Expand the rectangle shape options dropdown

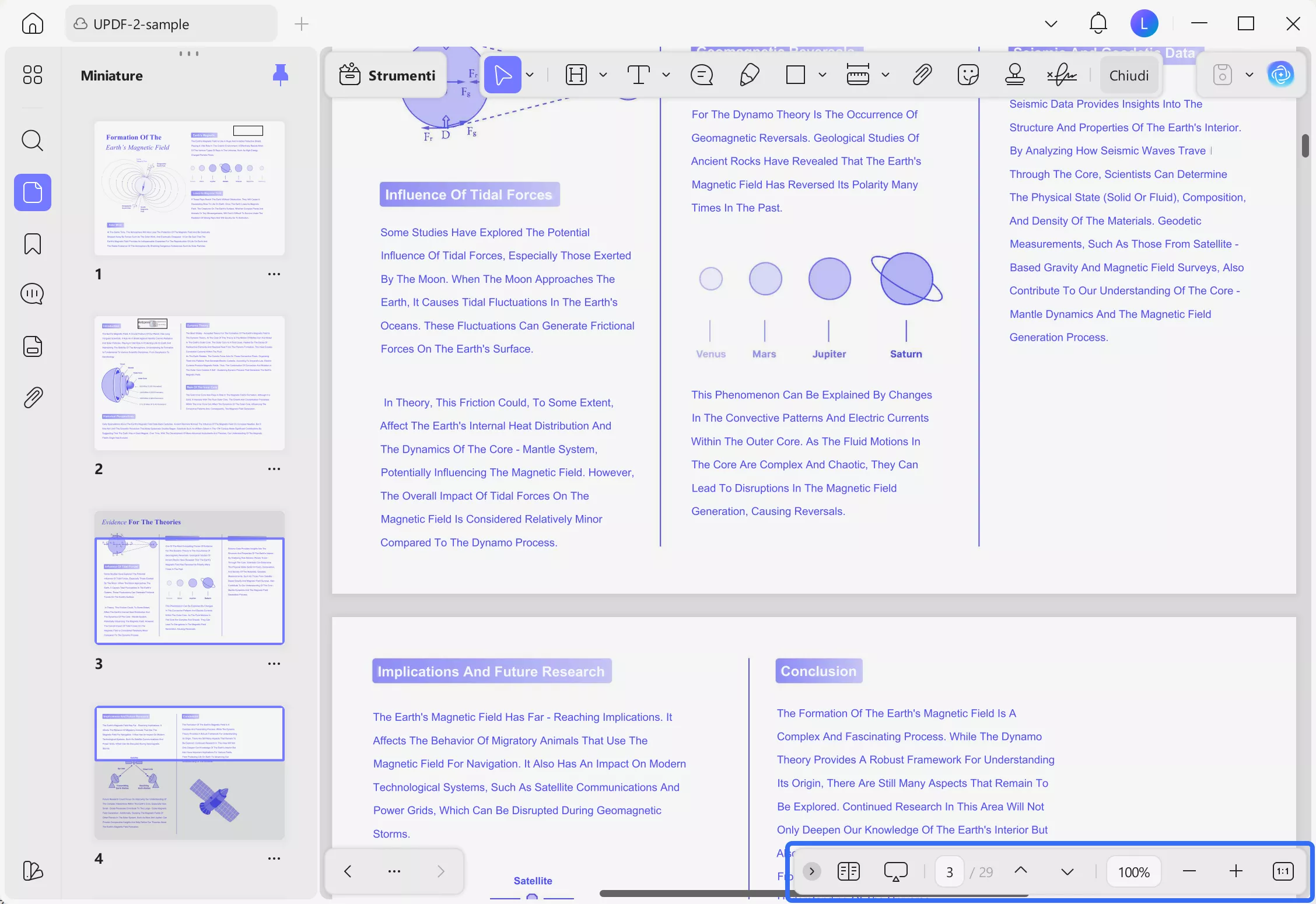(822, 75)
